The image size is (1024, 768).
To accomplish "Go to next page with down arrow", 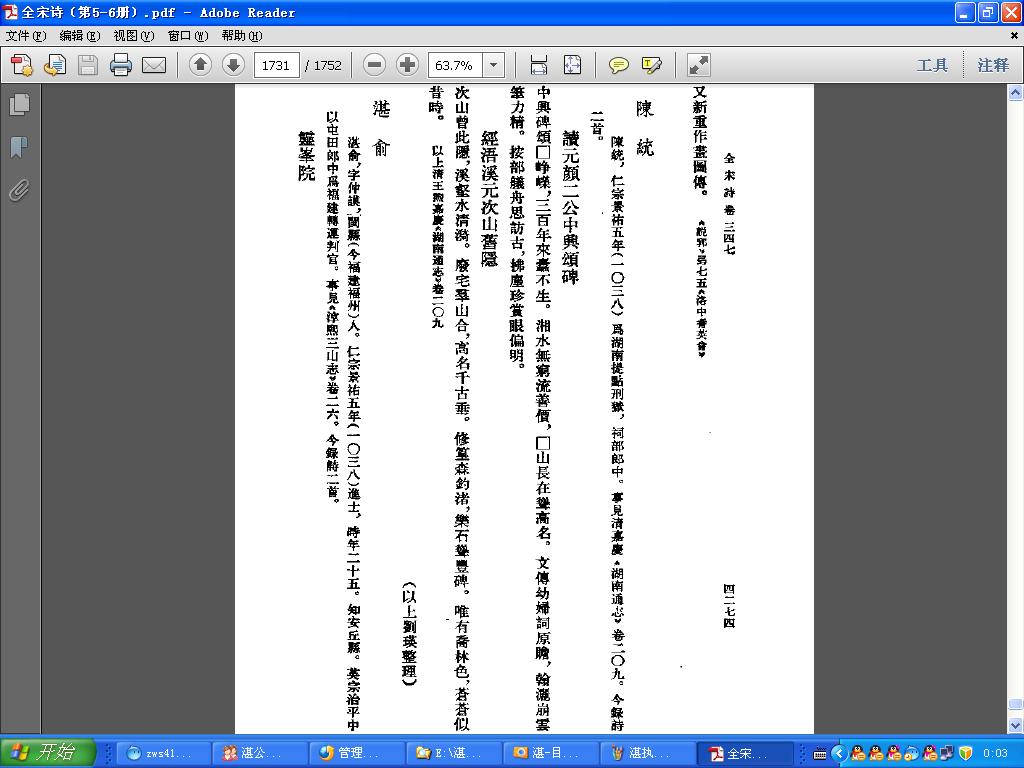I will point(233,65).
